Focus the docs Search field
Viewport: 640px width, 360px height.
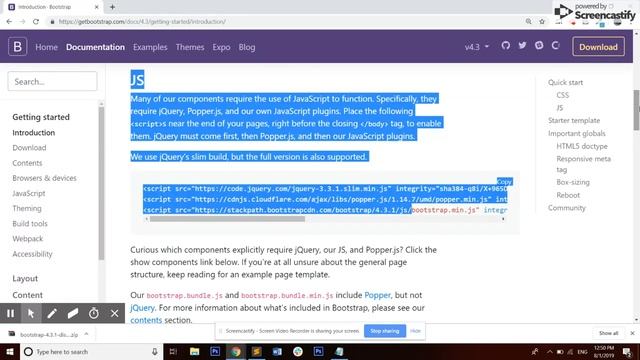click(x=52, y=81)
